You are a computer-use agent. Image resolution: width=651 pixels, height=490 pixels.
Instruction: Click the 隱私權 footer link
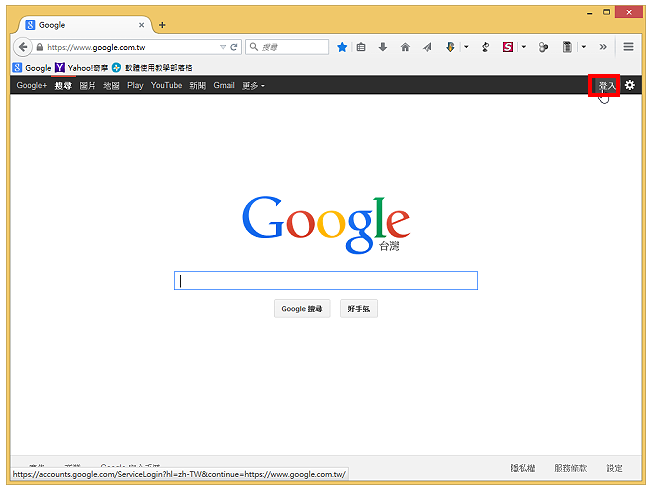[x=523, y=468]
